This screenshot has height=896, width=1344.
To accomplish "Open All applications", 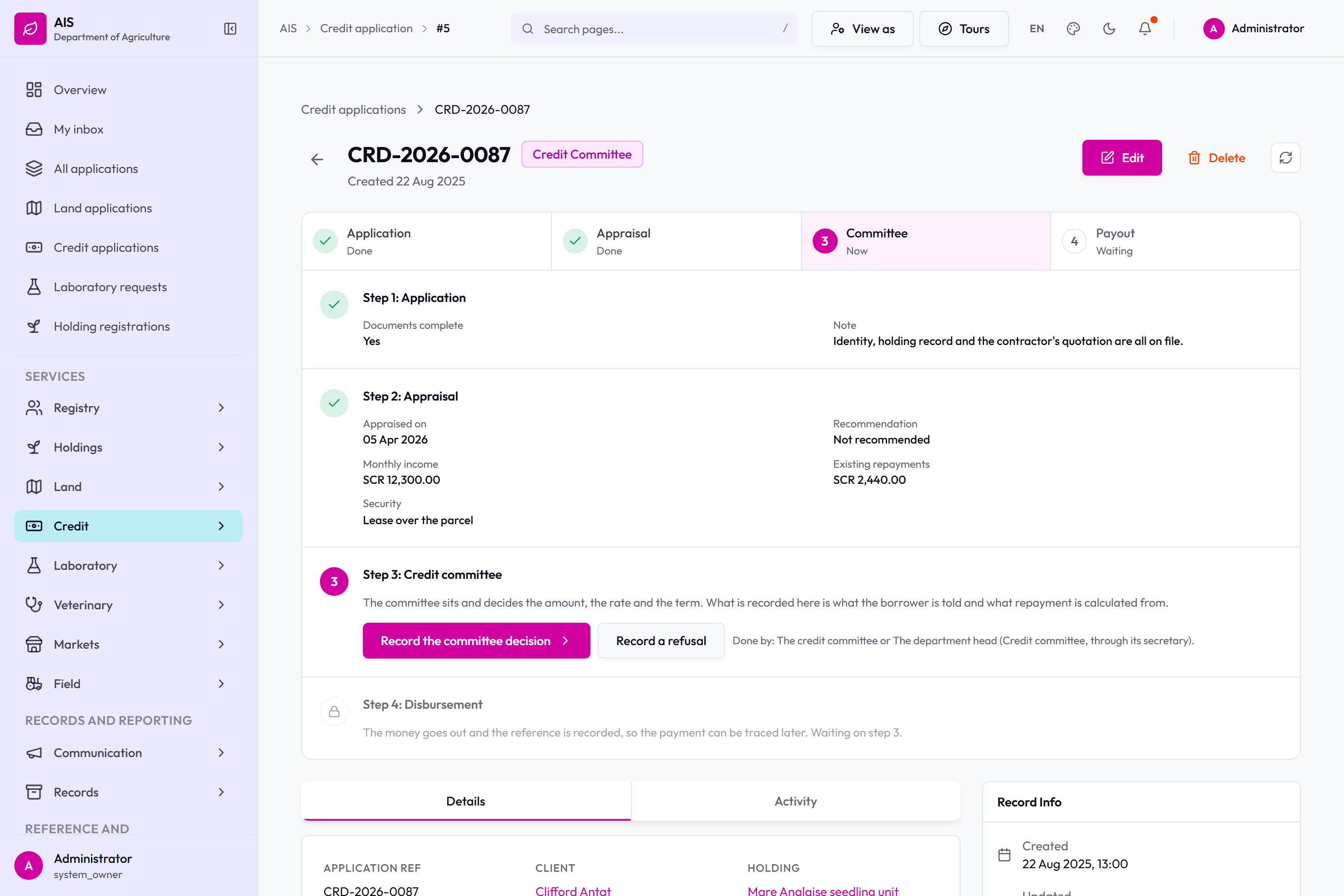I will [x=129, y=168].
